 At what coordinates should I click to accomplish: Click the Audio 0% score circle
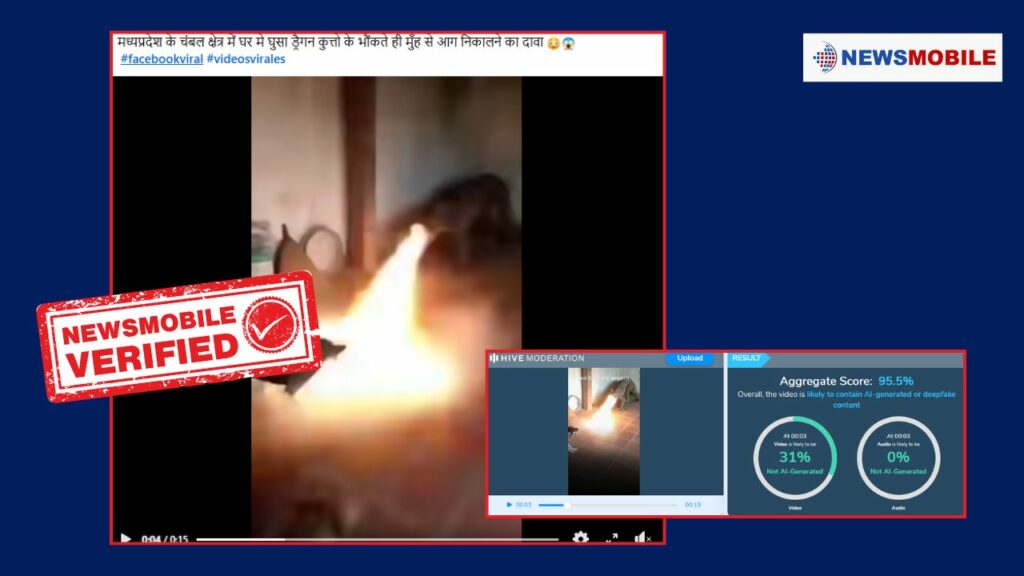click(x=897, y=457)
